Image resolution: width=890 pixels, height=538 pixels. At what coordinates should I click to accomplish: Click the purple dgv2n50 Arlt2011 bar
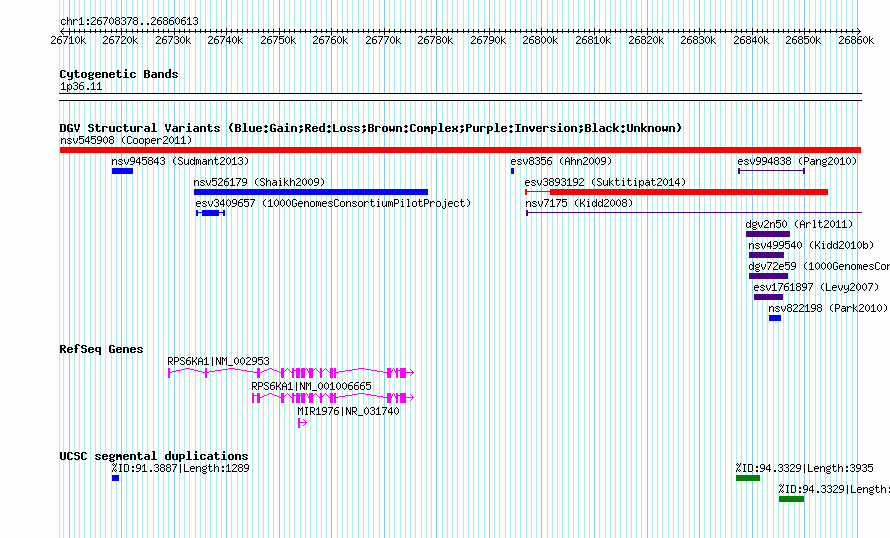(767, 234)
